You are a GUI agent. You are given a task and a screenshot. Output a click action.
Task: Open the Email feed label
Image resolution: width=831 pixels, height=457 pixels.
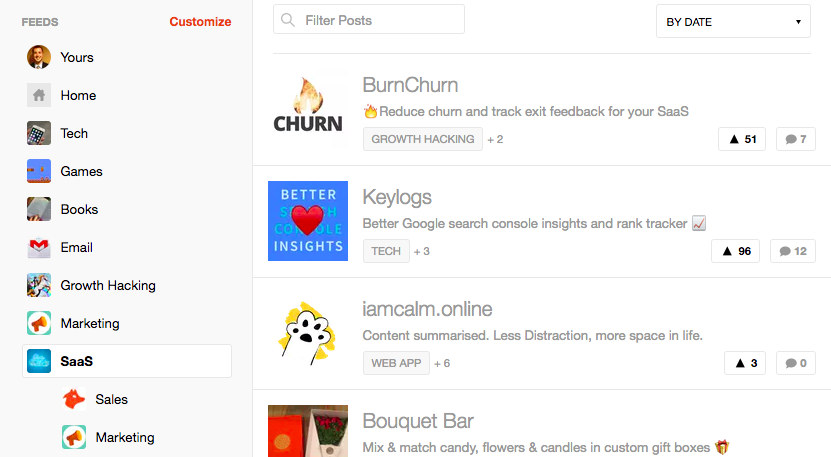click(77, 247)
